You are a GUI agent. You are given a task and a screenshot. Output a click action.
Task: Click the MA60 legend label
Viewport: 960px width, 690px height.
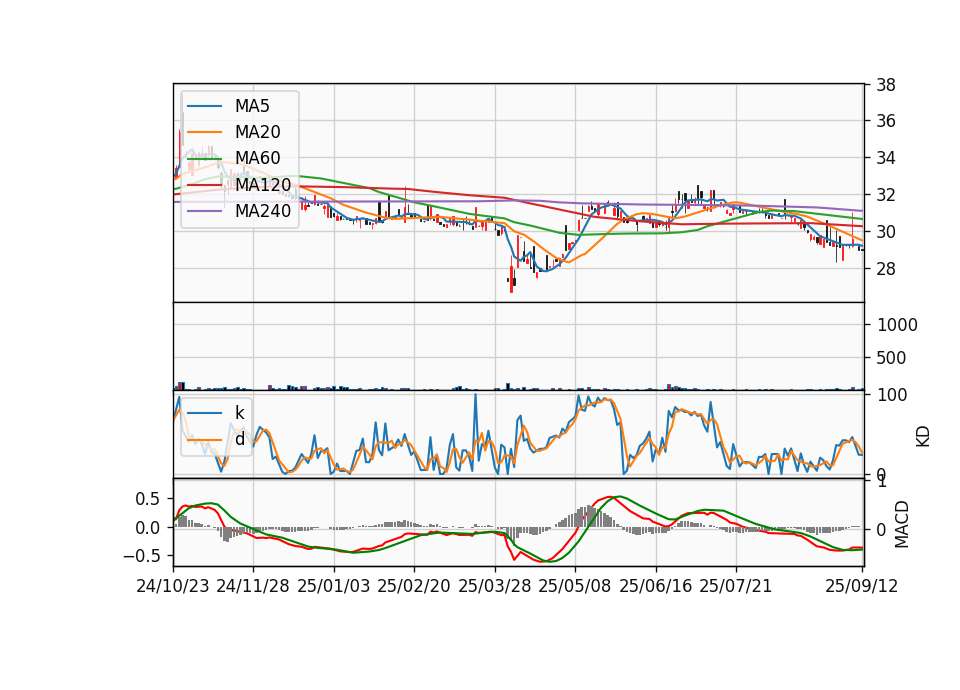pyautogui.click(x=257, y=158)
